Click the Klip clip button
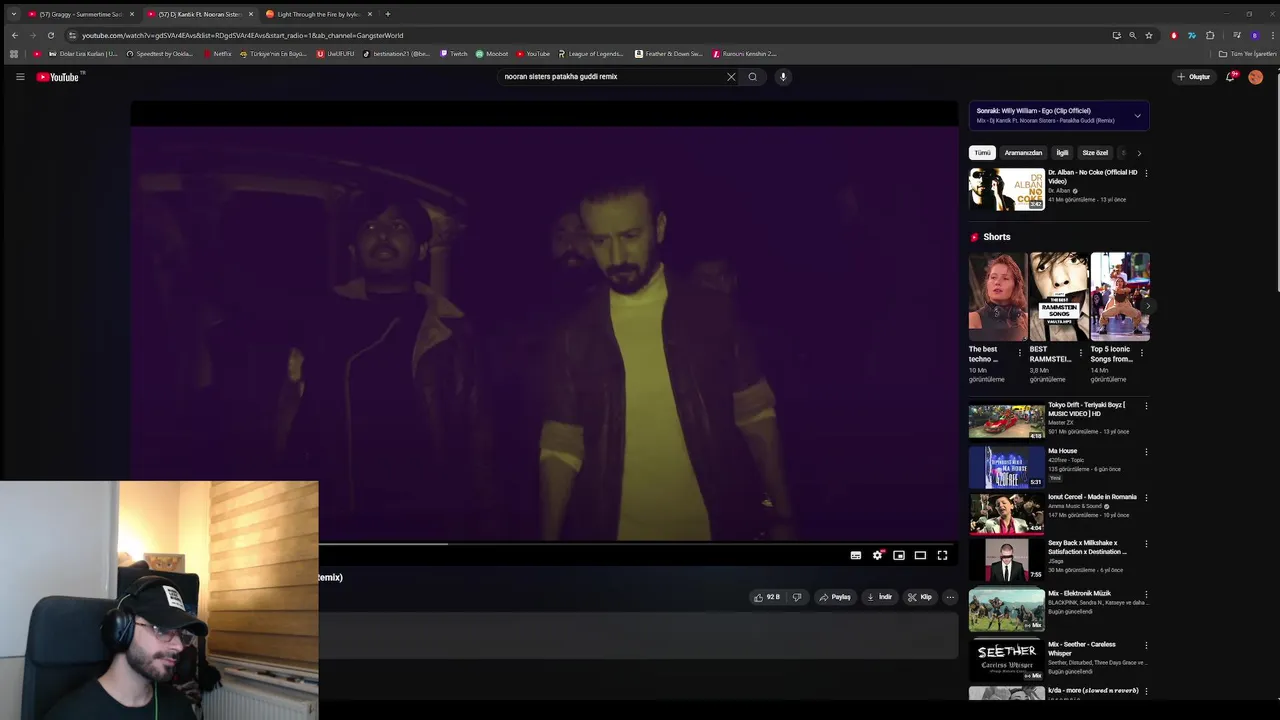The image size is (1280, 720). 920,597
